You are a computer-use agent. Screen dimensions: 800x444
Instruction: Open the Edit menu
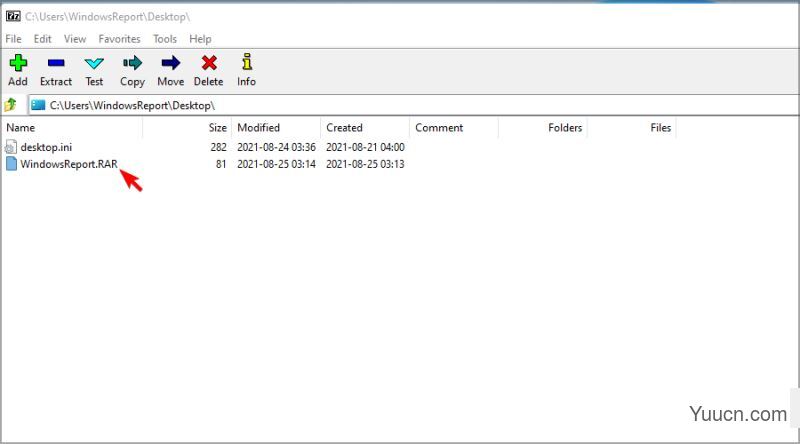[42, 39]
